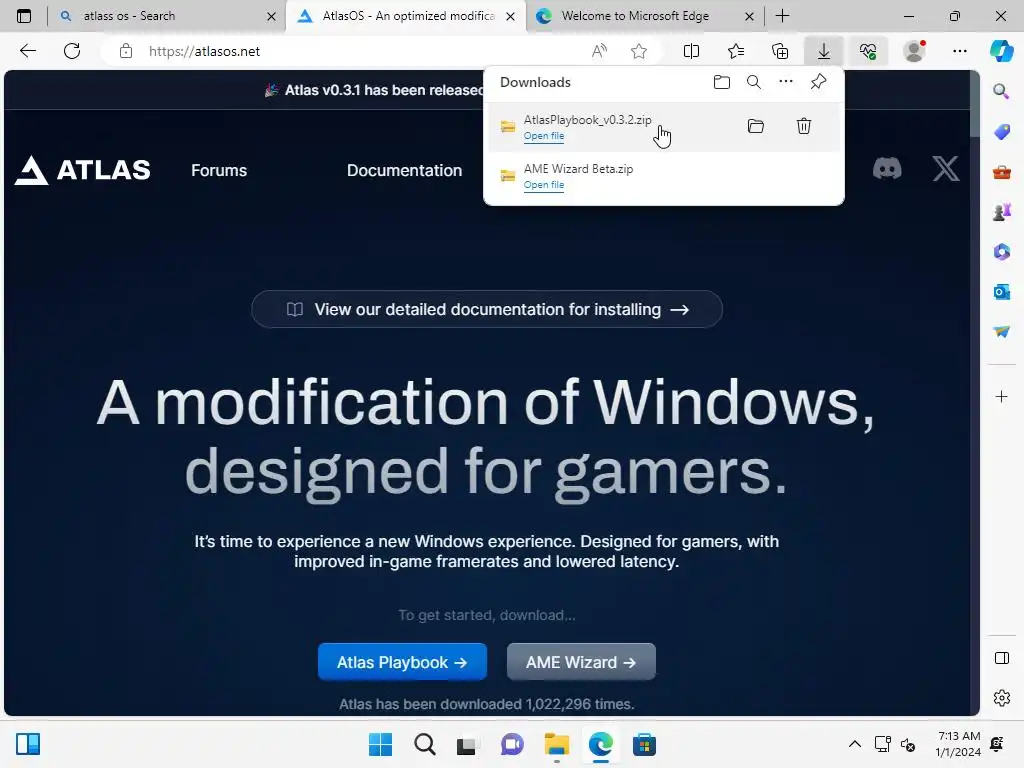Open the Favorites list

735,51
